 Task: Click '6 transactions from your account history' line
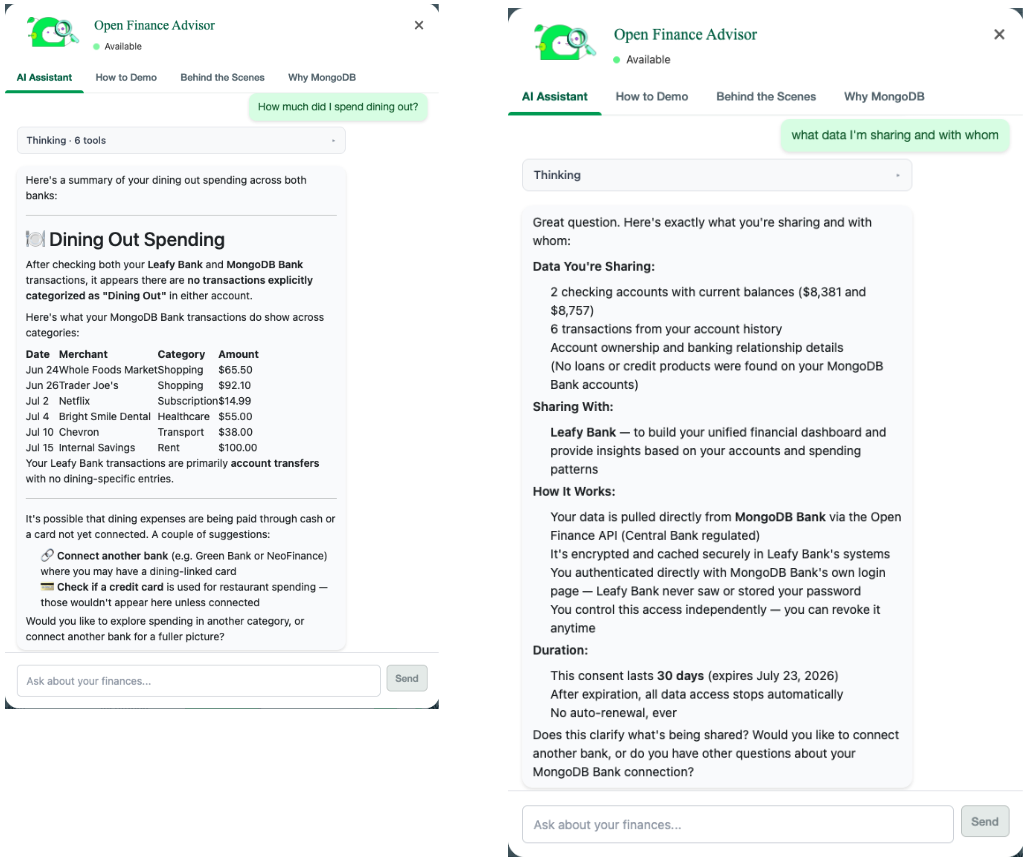tap(666, 329)
